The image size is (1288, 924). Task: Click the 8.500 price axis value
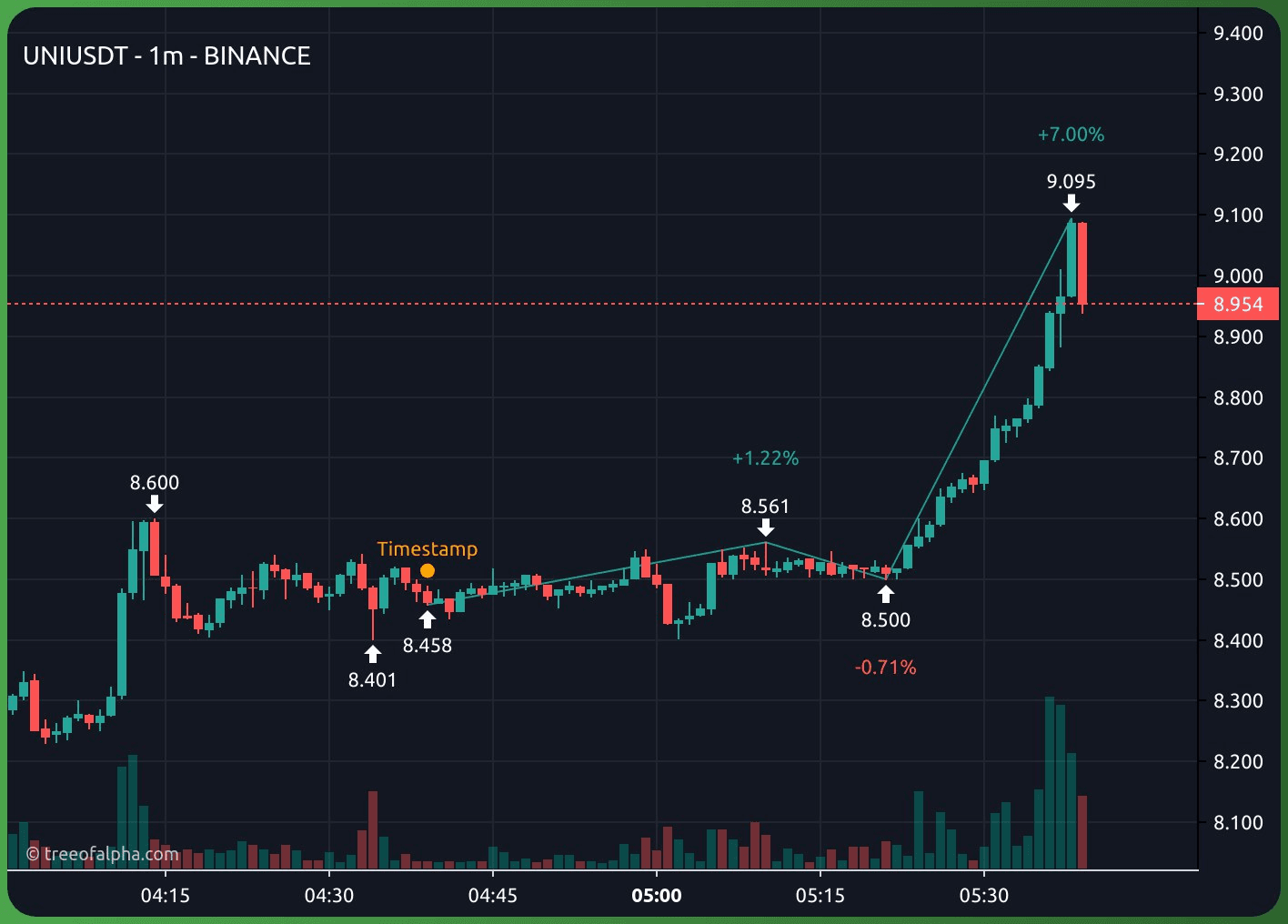click(x=1239, y=579)
